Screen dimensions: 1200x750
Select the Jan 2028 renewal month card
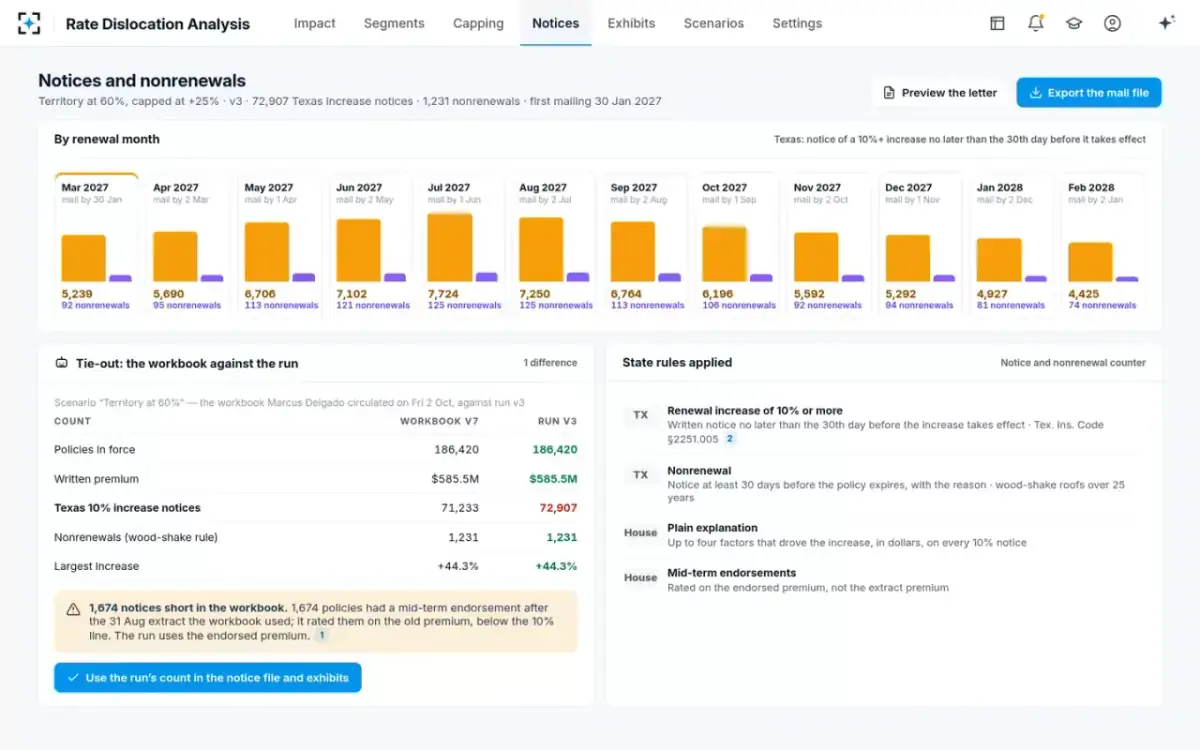click(1012, 245)
